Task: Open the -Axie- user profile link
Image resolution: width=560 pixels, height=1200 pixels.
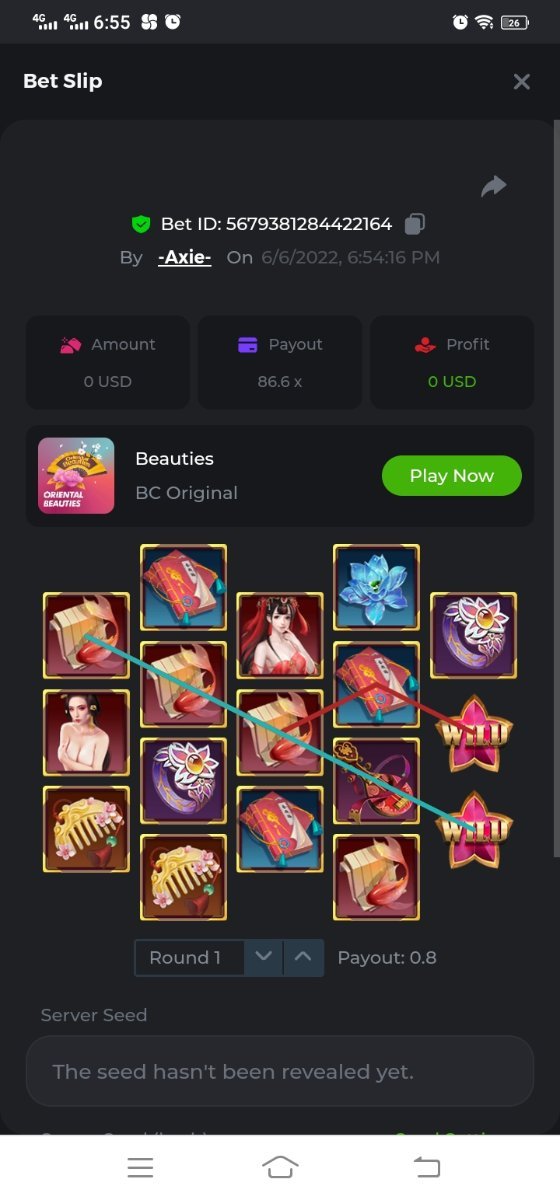Action: (185, 257)
